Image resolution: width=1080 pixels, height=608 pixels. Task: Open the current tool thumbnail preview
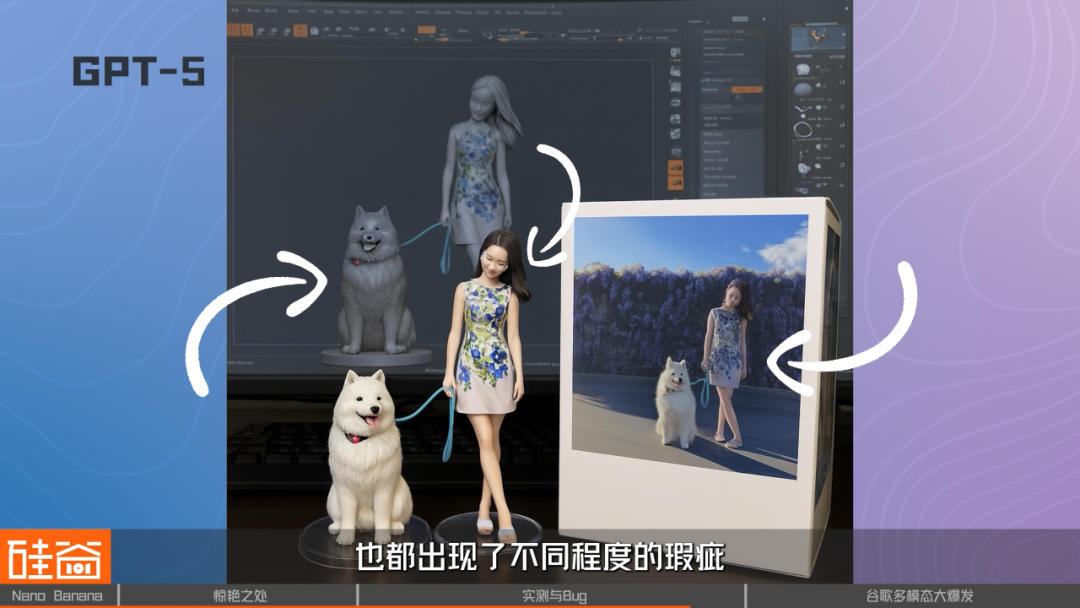pos(818,37)
